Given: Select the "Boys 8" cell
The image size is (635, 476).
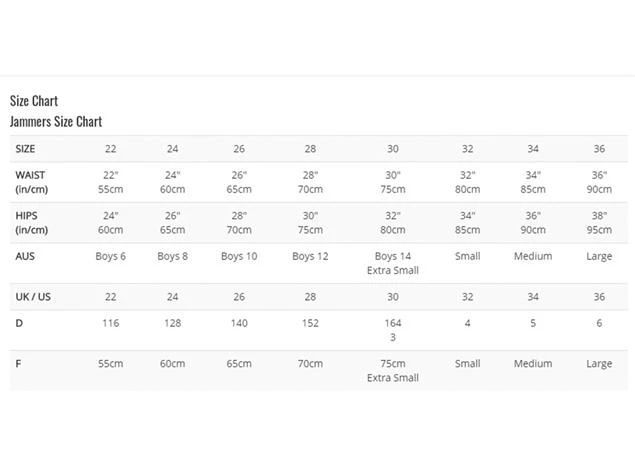Looking at the screenshot, I should [x=172, y=256].
